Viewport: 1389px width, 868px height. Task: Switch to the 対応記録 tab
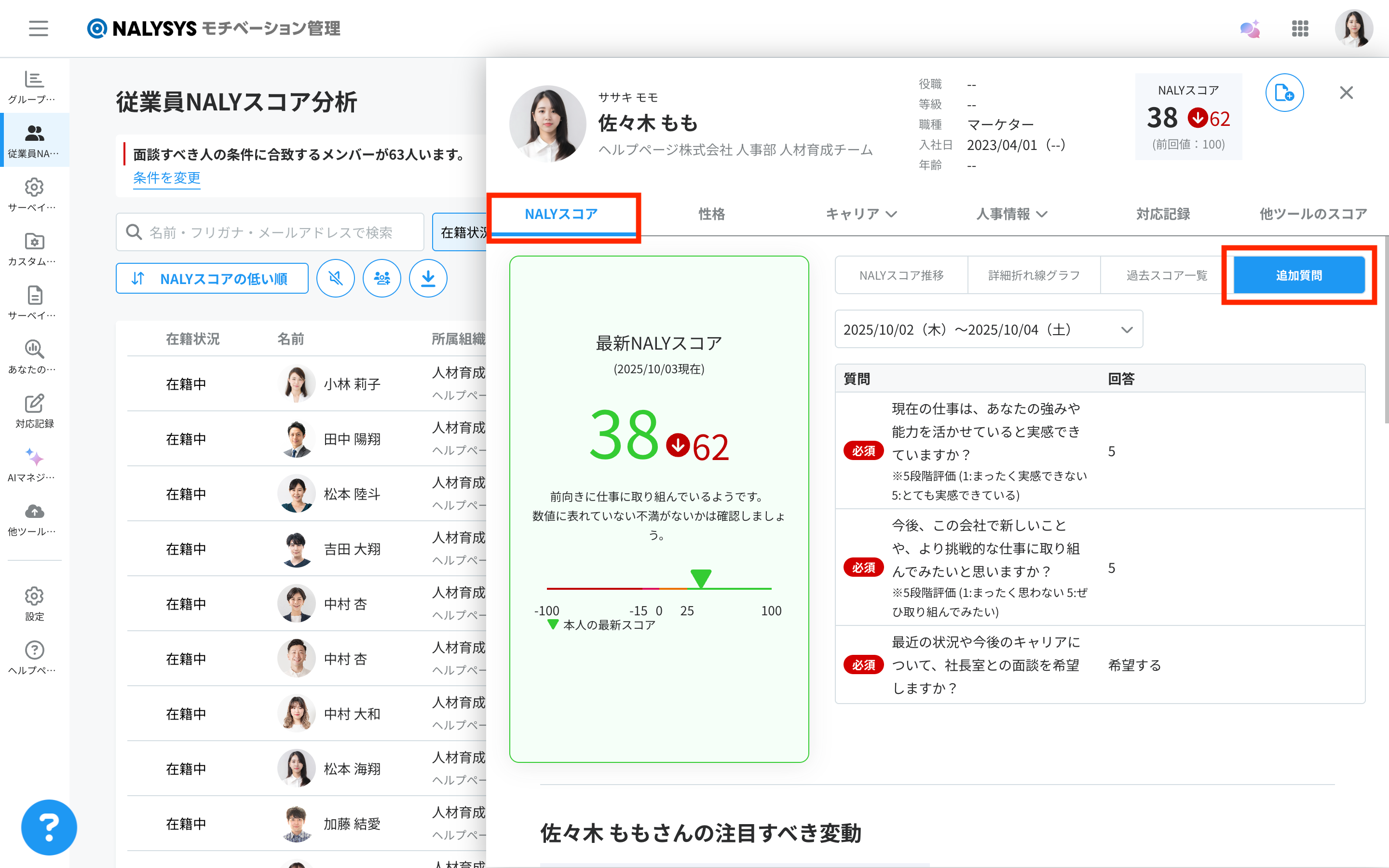click(x=1162, y=214)
